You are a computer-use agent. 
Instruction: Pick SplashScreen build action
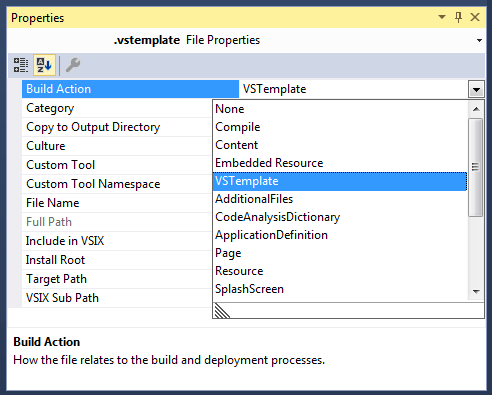tap(340, 289)
